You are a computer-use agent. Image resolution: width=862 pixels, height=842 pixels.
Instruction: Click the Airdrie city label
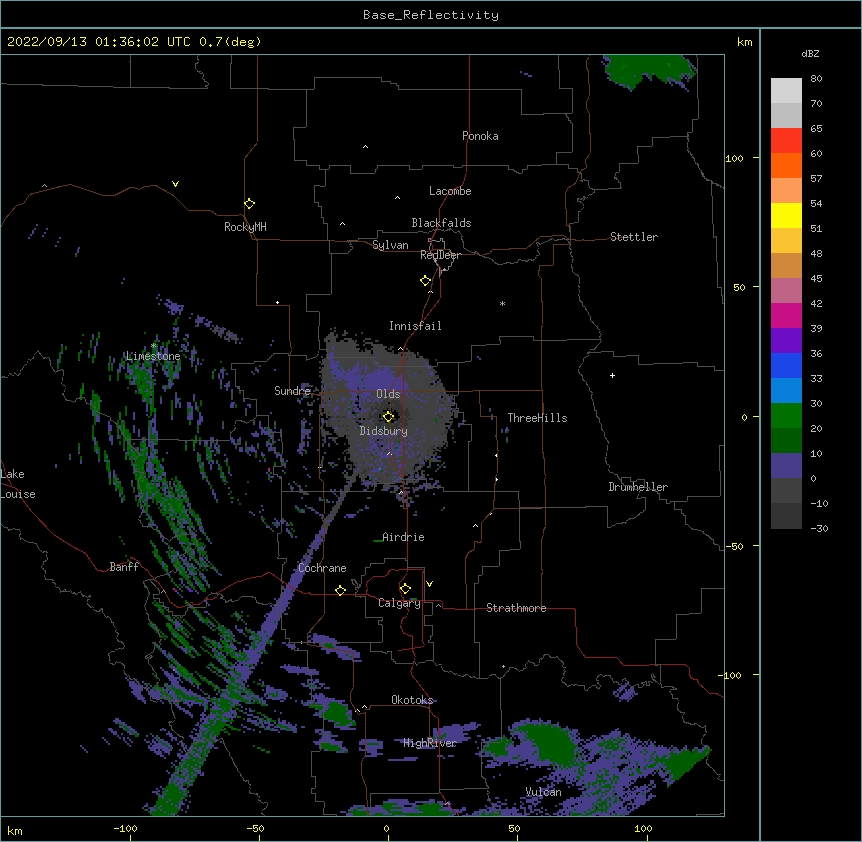click(403, 537)
